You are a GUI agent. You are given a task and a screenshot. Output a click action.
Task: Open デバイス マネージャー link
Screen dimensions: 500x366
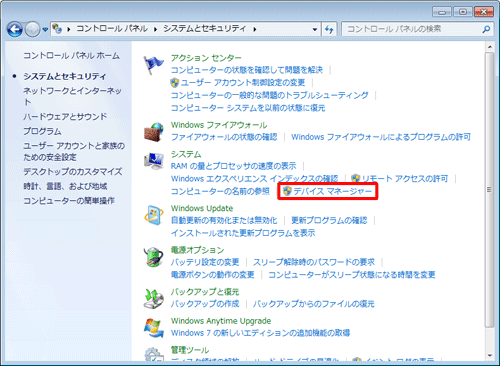[332, 191]
